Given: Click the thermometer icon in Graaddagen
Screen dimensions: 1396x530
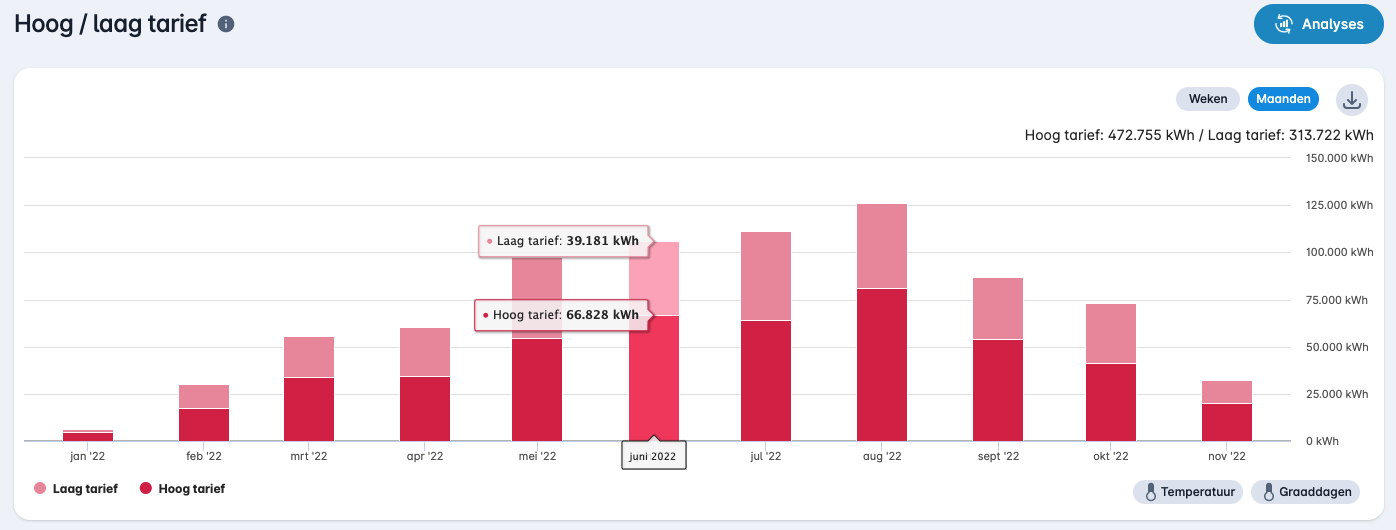Looking at the screenshot, I should tap(1269, 492).
